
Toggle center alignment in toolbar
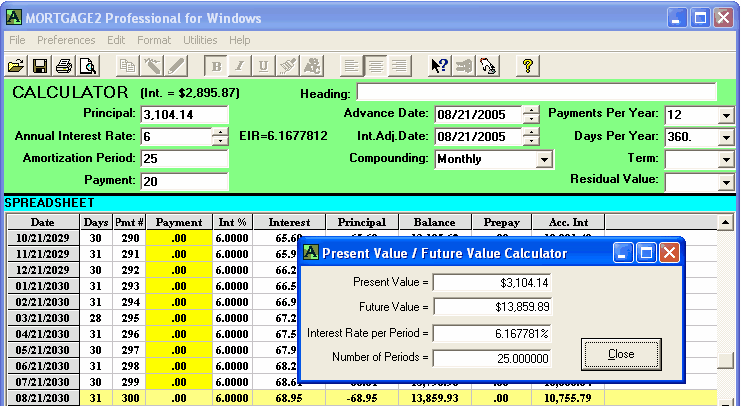click(x=376, y=66)
